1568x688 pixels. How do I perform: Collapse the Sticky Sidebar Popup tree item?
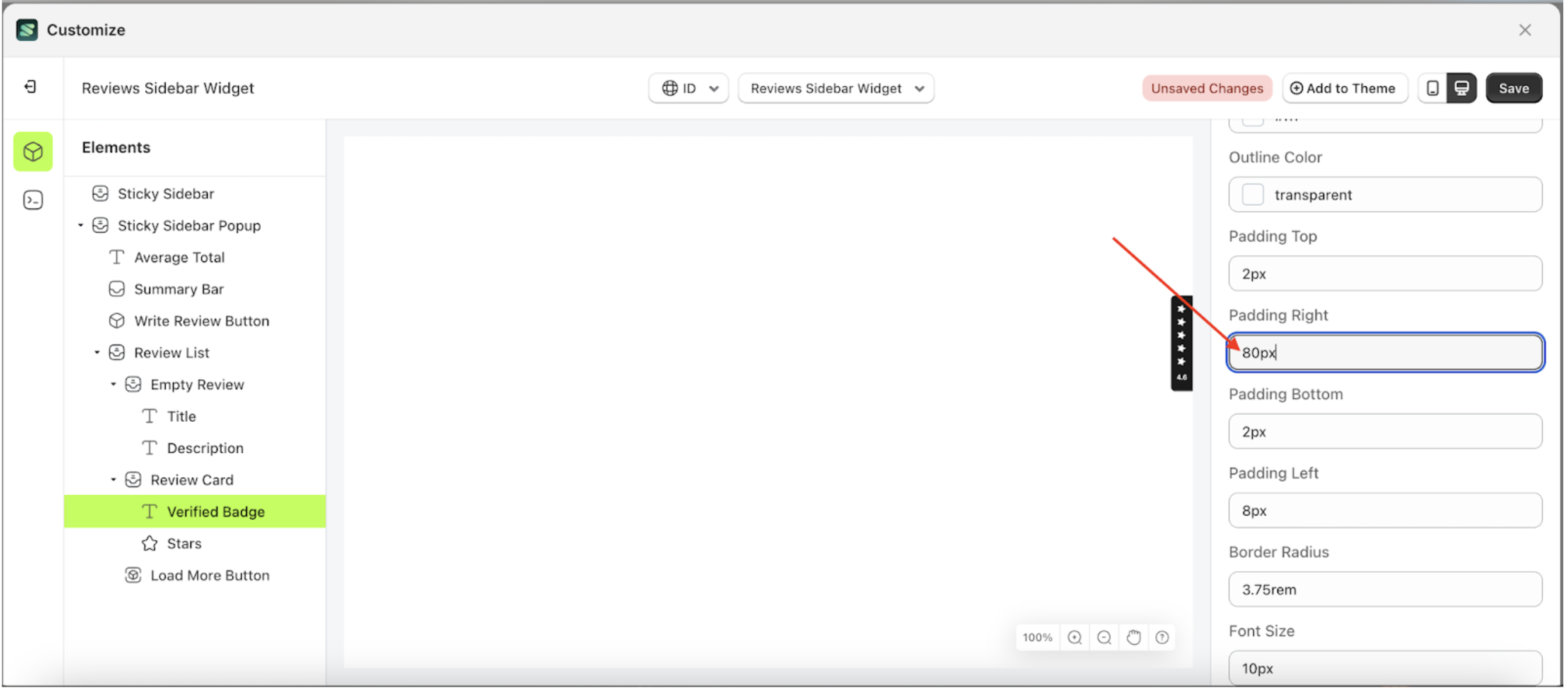(x=80, y=225)
